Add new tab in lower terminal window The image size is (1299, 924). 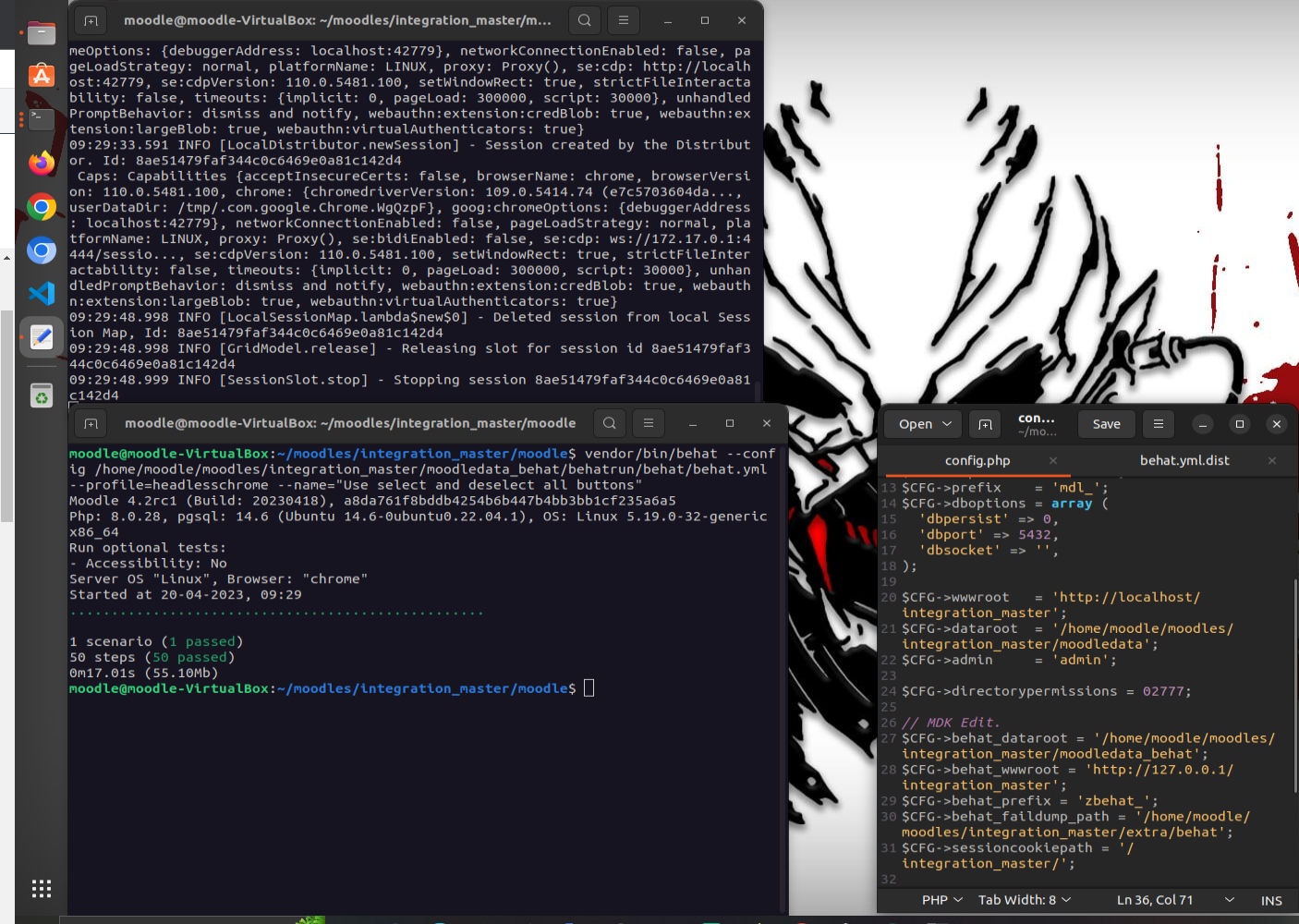[x=91, y=423]
